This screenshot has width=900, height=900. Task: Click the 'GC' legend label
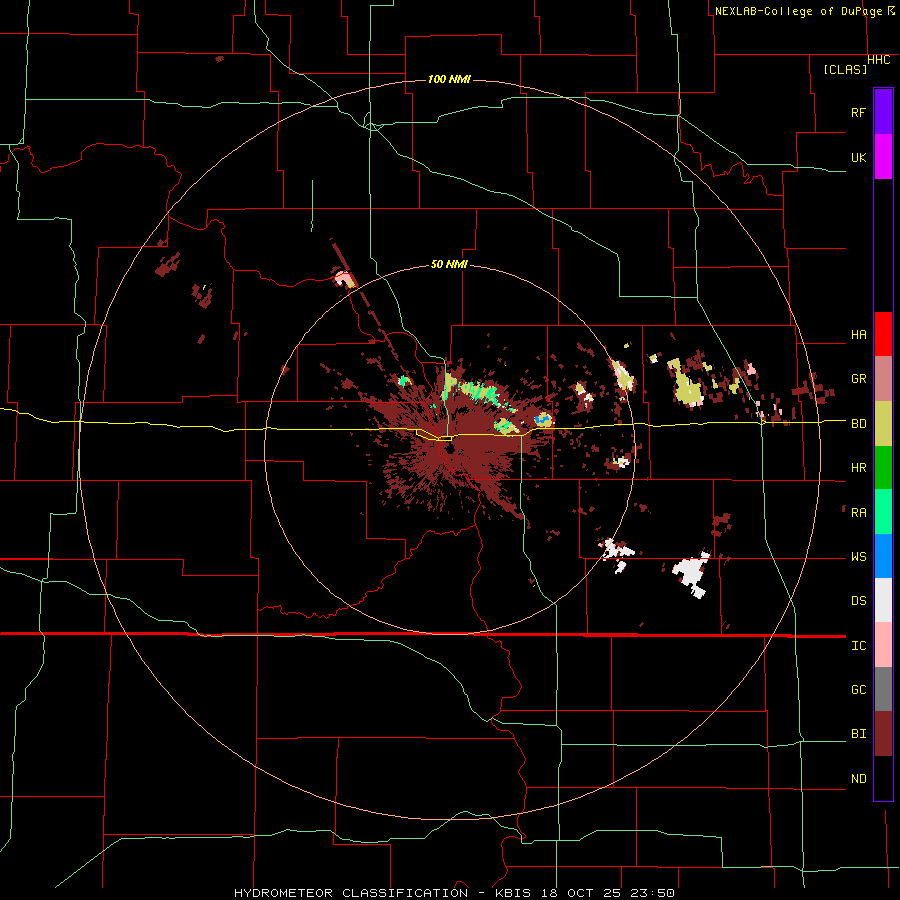pos(858,690)
